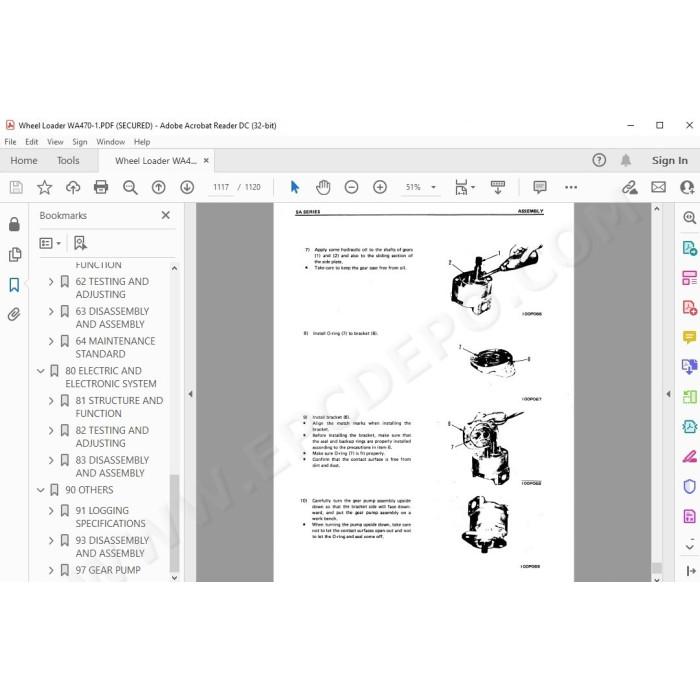This screenshot has height=700, width=700.
Task: Open the fit page options icon
Action: 464,187
